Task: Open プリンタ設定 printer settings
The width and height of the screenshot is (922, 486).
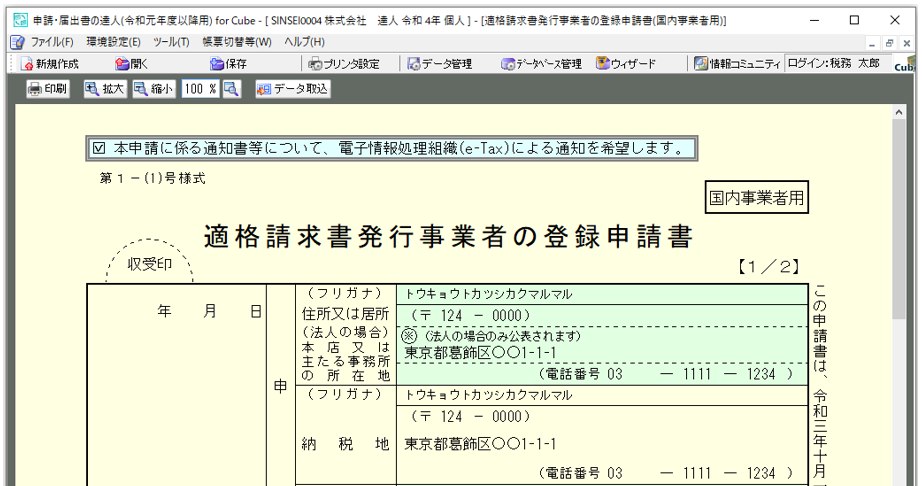Action: (344, 64)
